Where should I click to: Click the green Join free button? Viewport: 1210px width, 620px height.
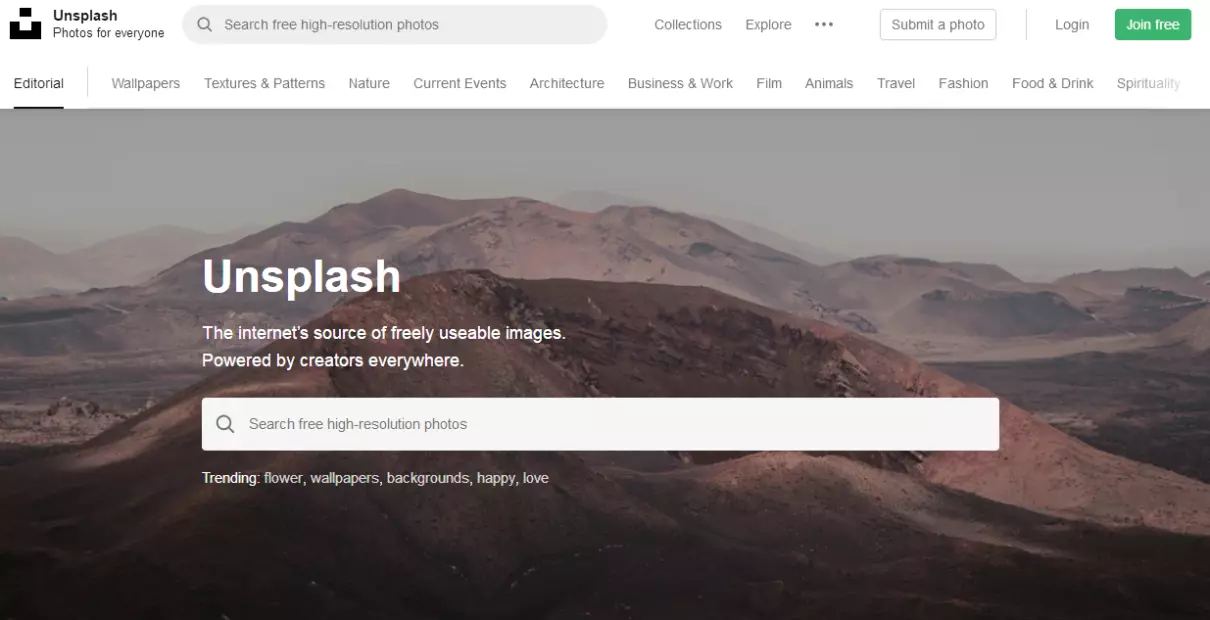[x=1153, y=24]
